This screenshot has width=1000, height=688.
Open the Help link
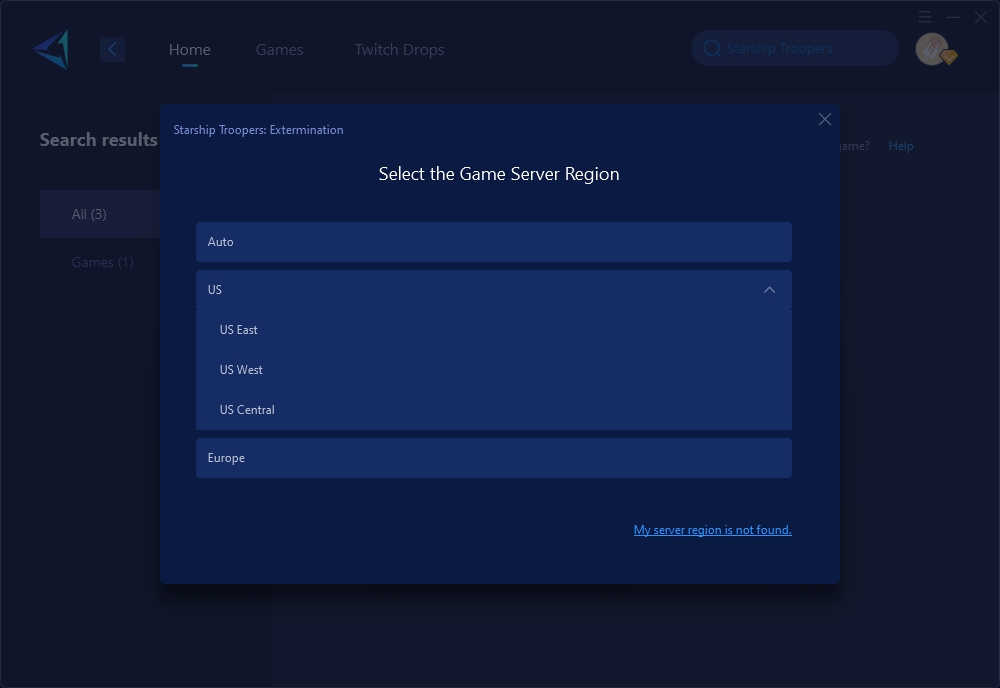(x=901, y=146)
